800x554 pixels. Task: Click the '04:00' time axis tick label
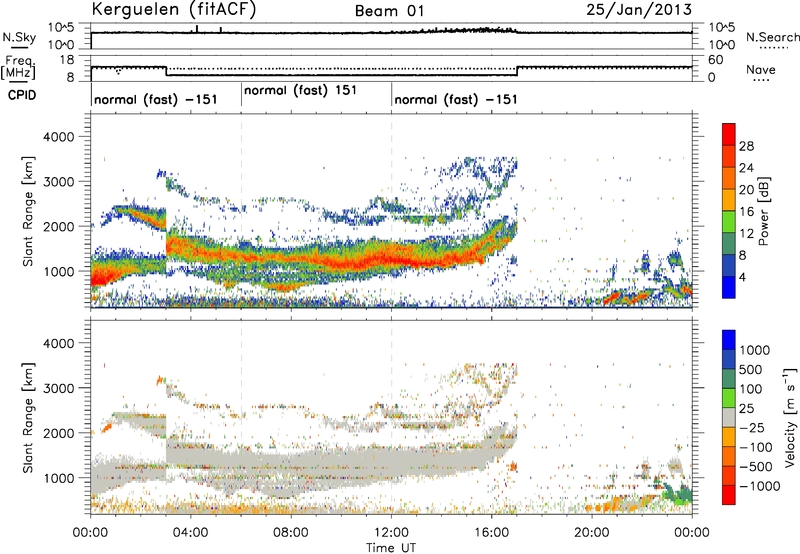point(190,533)
